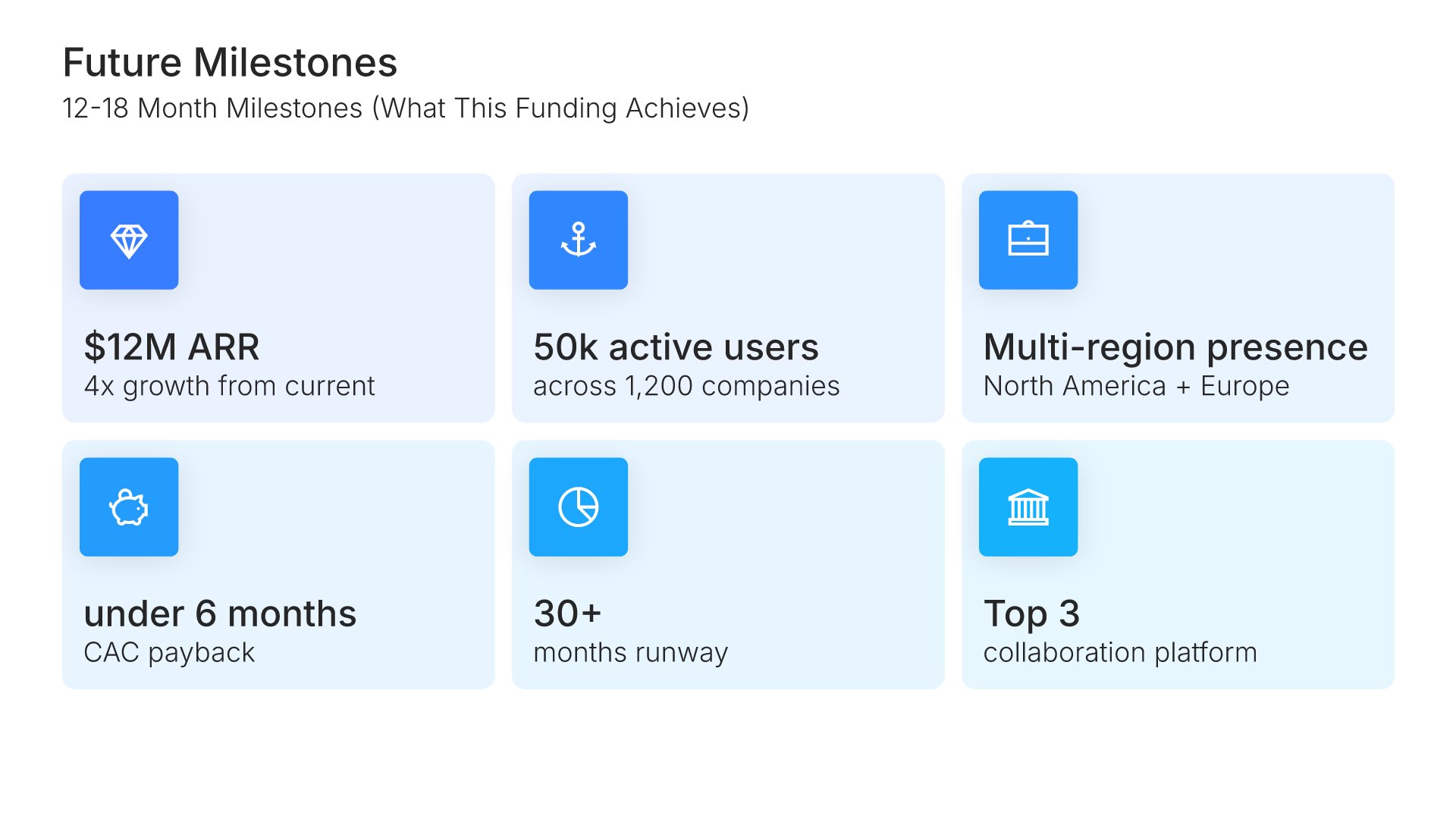The width and height of the screenshot is (1456, 819).
Task: Click the pie chart icon
Action: click(578, 507)
